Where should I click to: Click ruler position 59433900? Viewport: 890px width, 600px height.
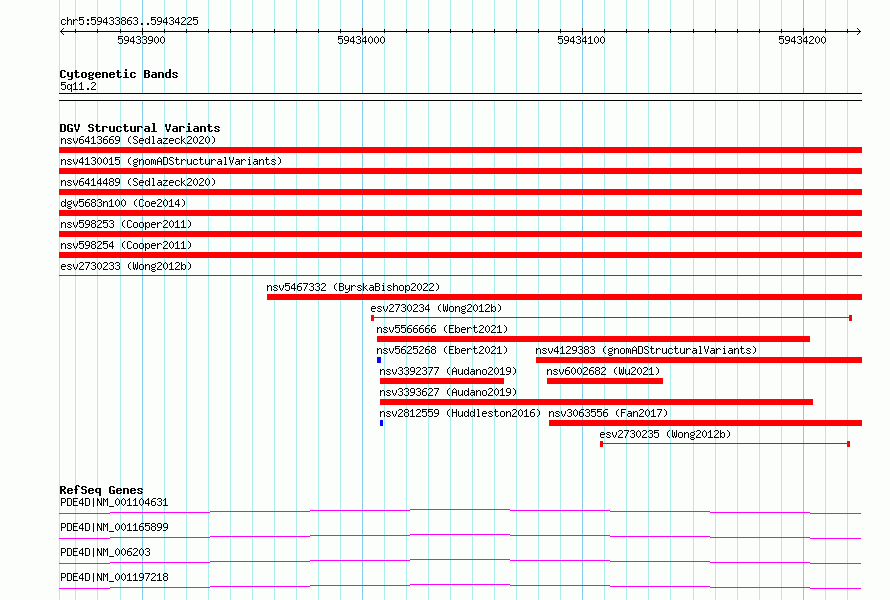[141, 40]
